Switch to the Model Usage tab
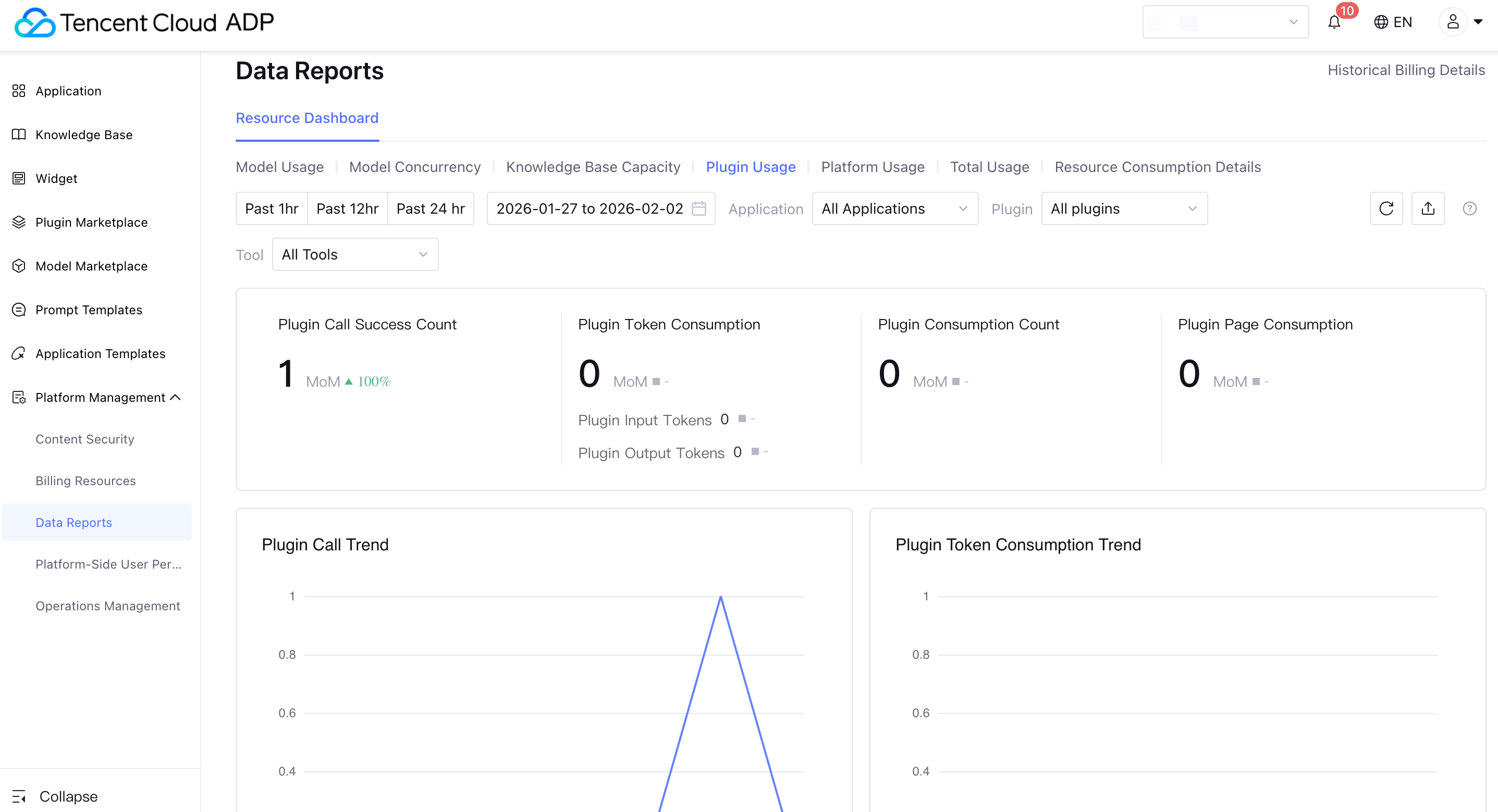The width and height of the screenshot is (1498, 812). pos(280,167)
